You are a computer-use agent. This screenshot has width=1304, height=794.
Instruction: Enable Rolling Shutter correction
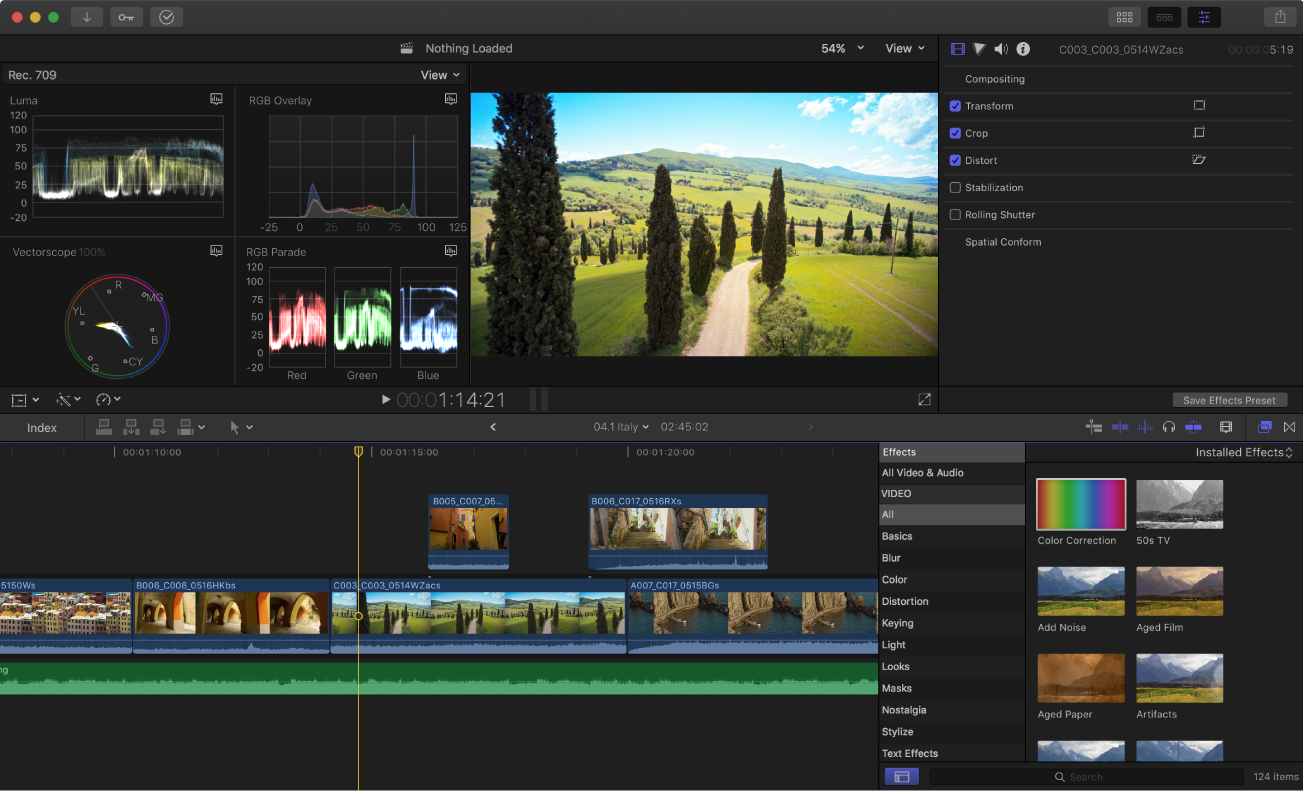coord(954,214)
